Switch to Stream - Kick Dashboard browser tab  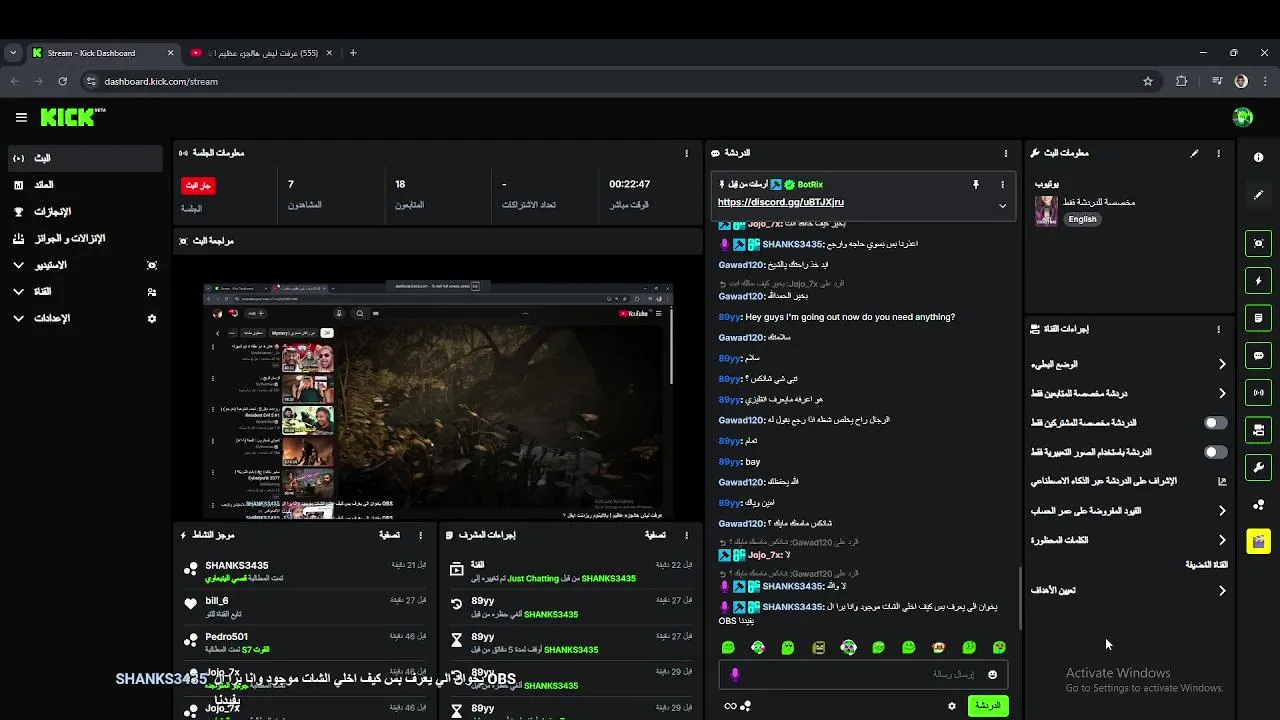(102, 53)
